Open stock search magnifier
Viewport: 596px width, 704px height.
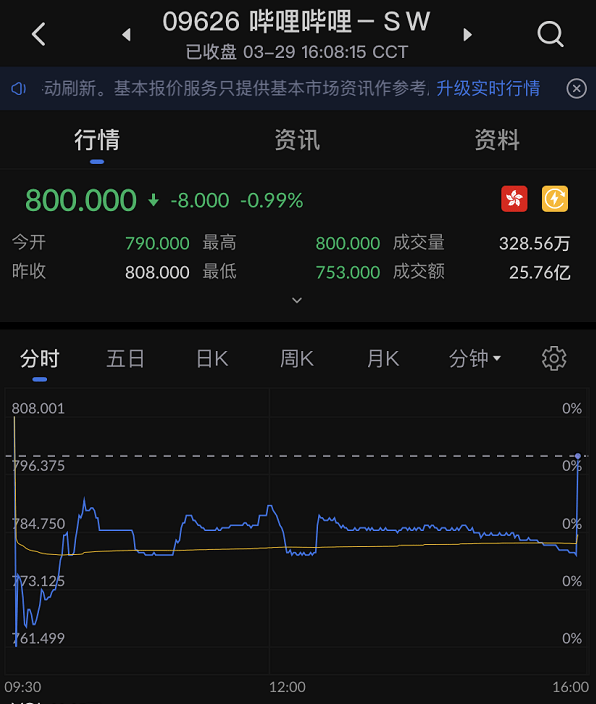click(550, 34)
